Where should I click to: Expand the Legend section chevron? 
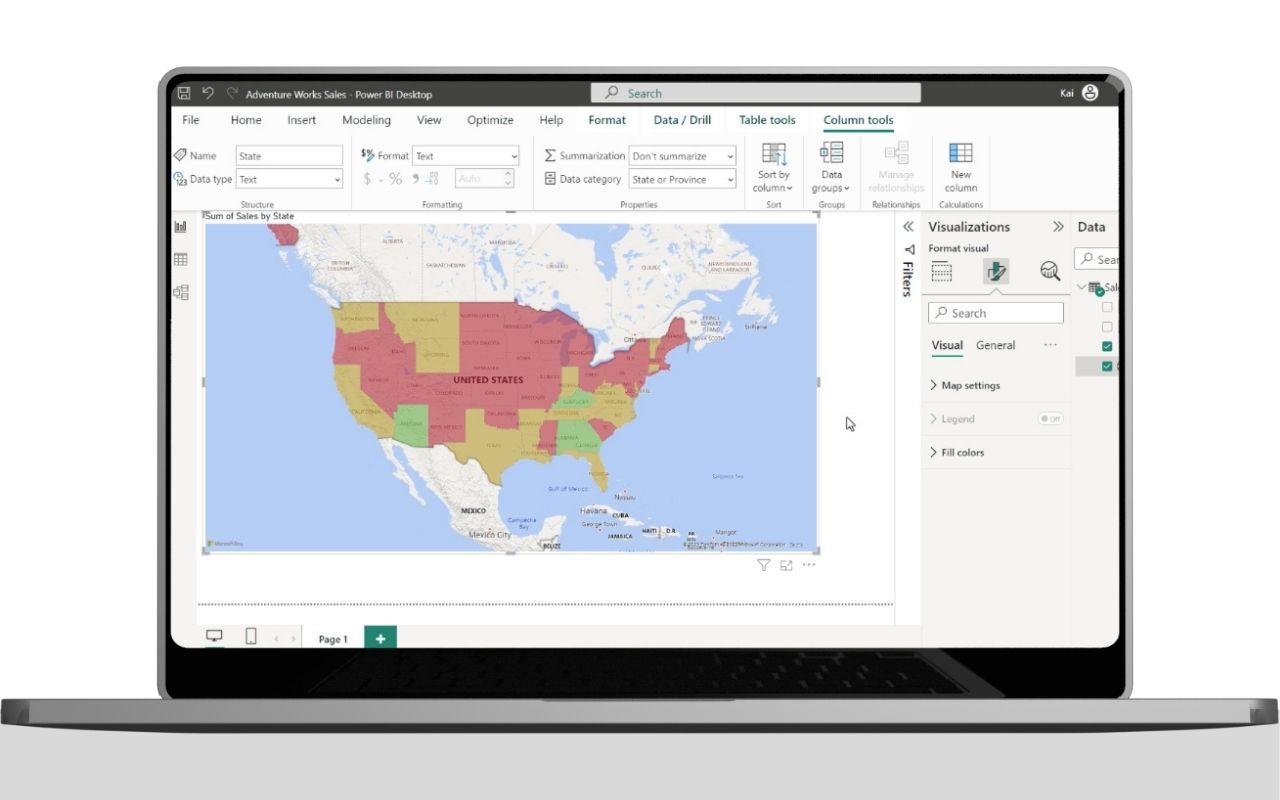click(x=934, y=419)
